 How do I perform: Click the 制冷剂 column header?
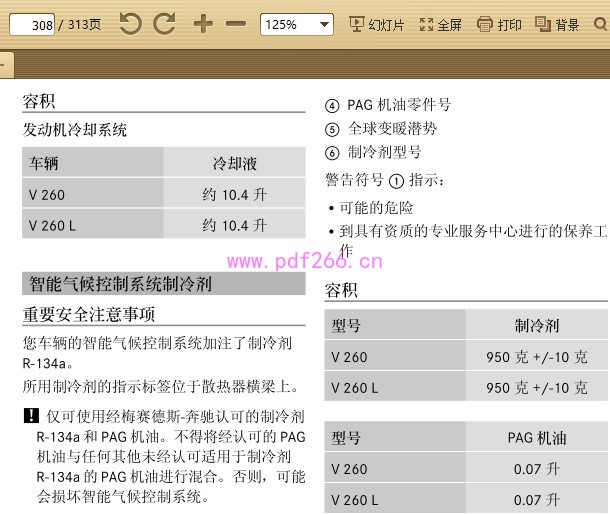(537, 326)
